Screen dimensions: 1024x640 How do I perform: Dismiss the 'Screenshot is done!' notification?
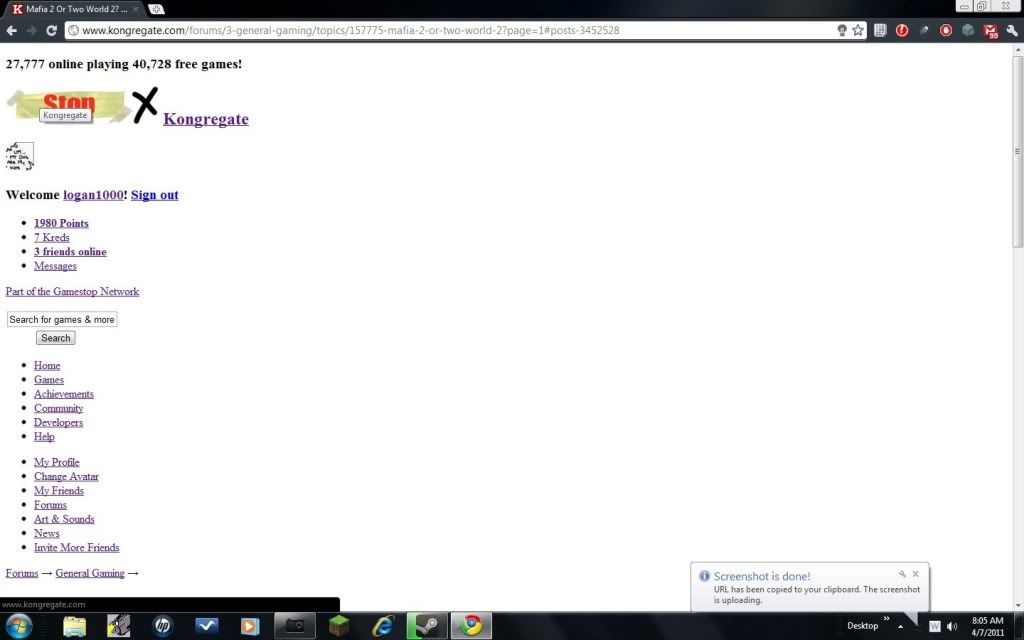coord(916,574)
